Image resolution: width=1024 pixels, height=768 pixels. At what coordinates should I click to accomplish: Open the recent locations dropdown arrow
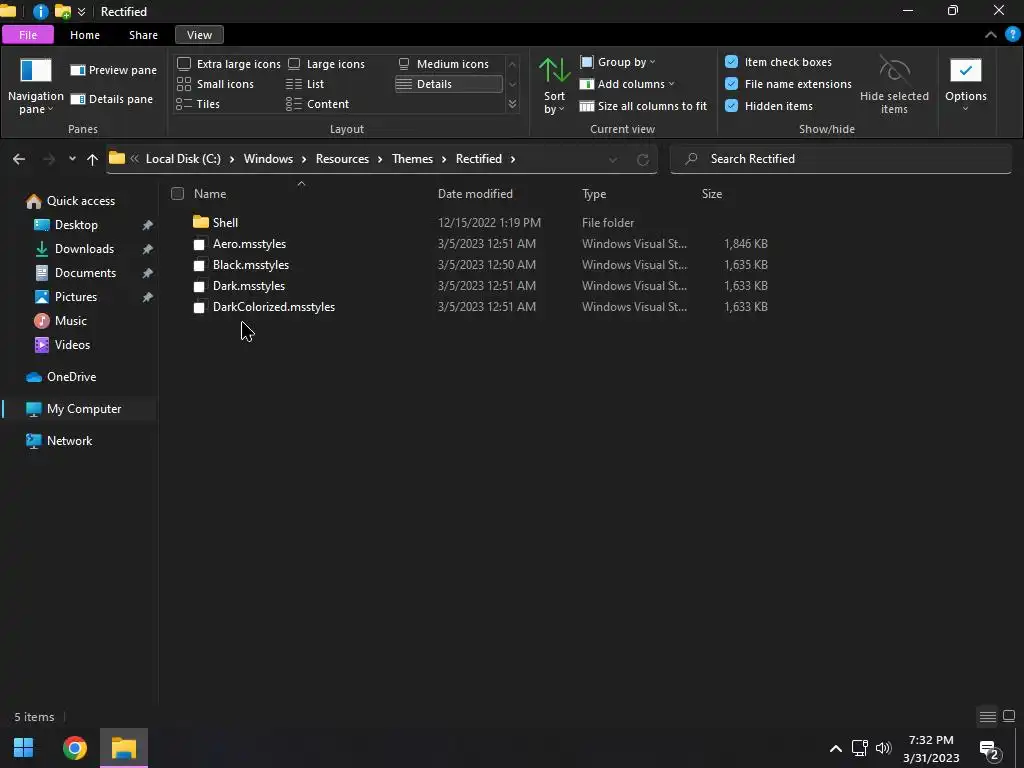(x=72, y=159)
